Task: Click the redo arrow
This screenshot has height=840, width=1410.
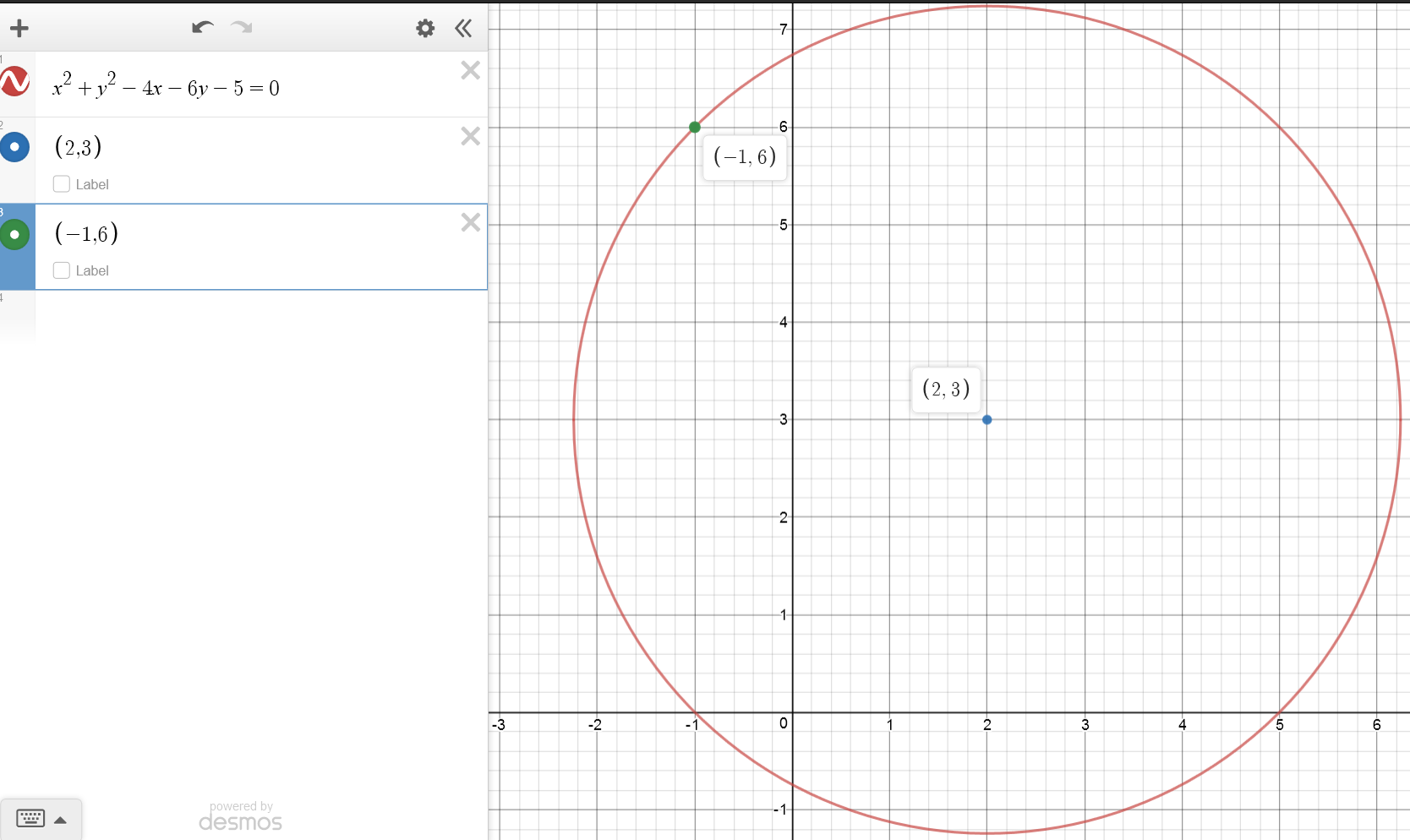Action: (x=243, y=28)
